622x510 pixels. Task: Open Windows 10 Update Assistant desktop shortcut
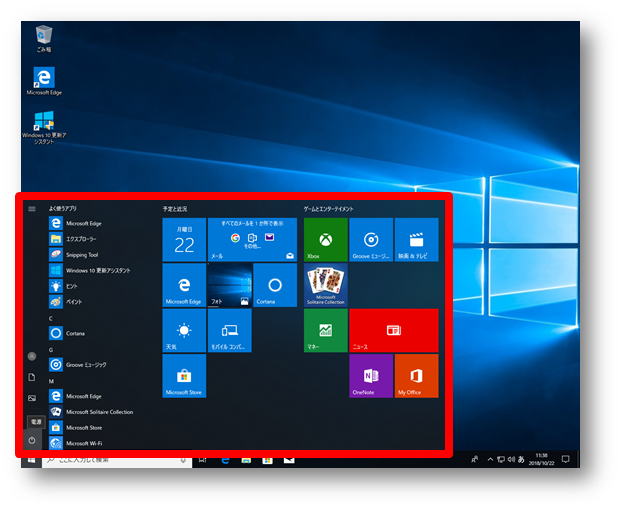pyautogui.click(x=44, y=127)
